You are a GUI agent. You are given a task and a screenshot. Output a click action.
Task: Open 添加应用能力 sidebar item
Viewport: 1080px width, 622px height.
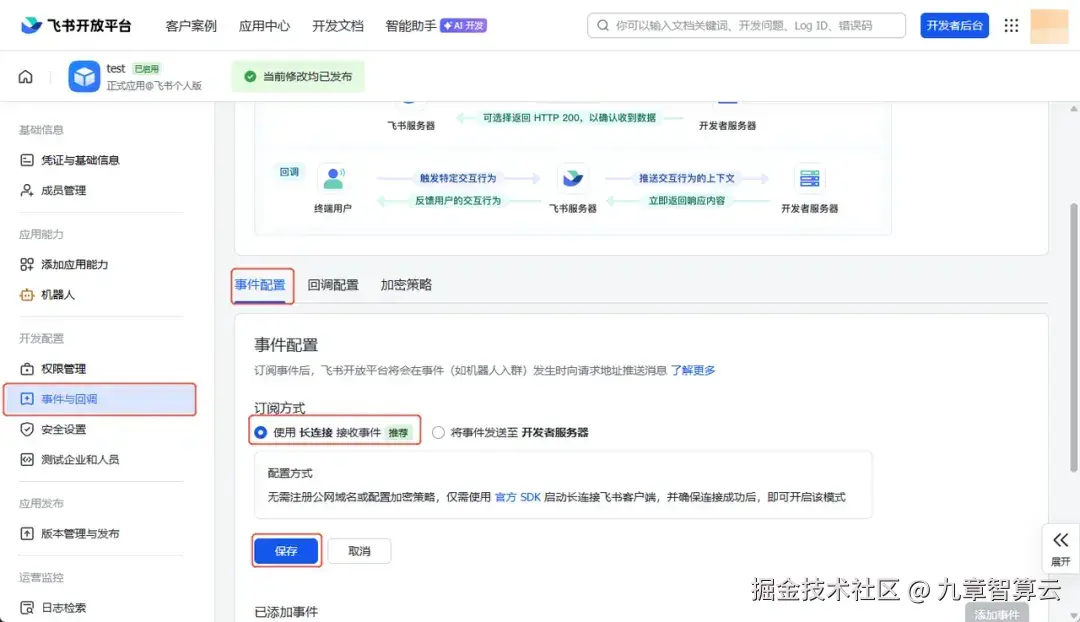coord(101,265)
